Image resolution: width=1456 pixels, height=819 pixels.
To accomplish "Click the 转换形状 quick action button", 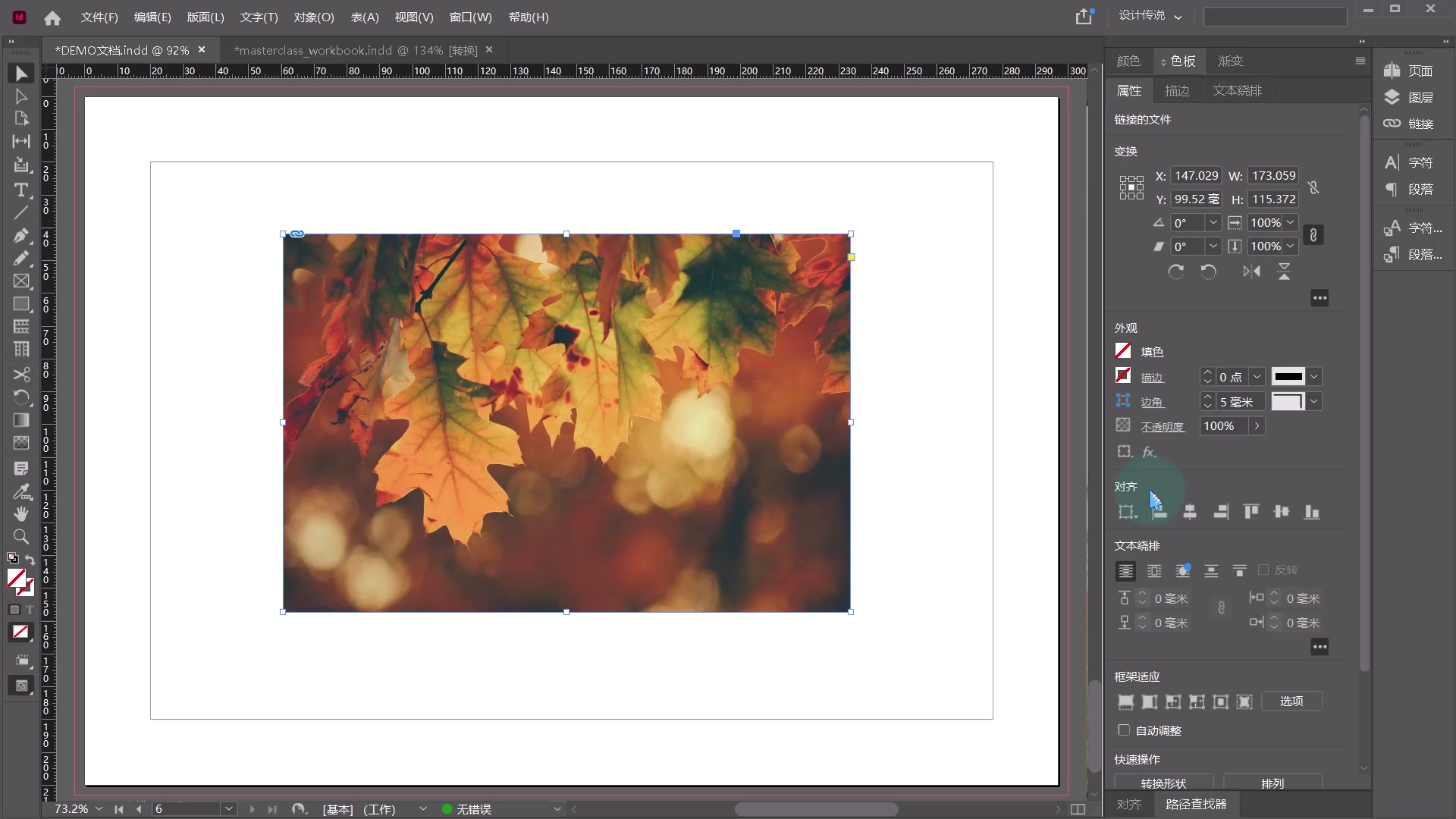I will (x=1163, y=783).
